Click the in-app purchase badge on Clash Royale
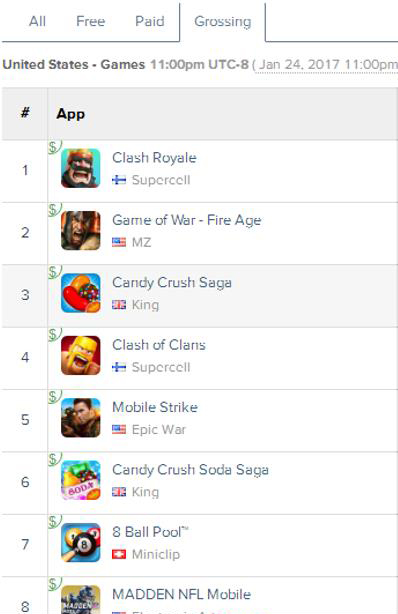Viewport: 398px width, 614px height. click(x=54, y=147)
